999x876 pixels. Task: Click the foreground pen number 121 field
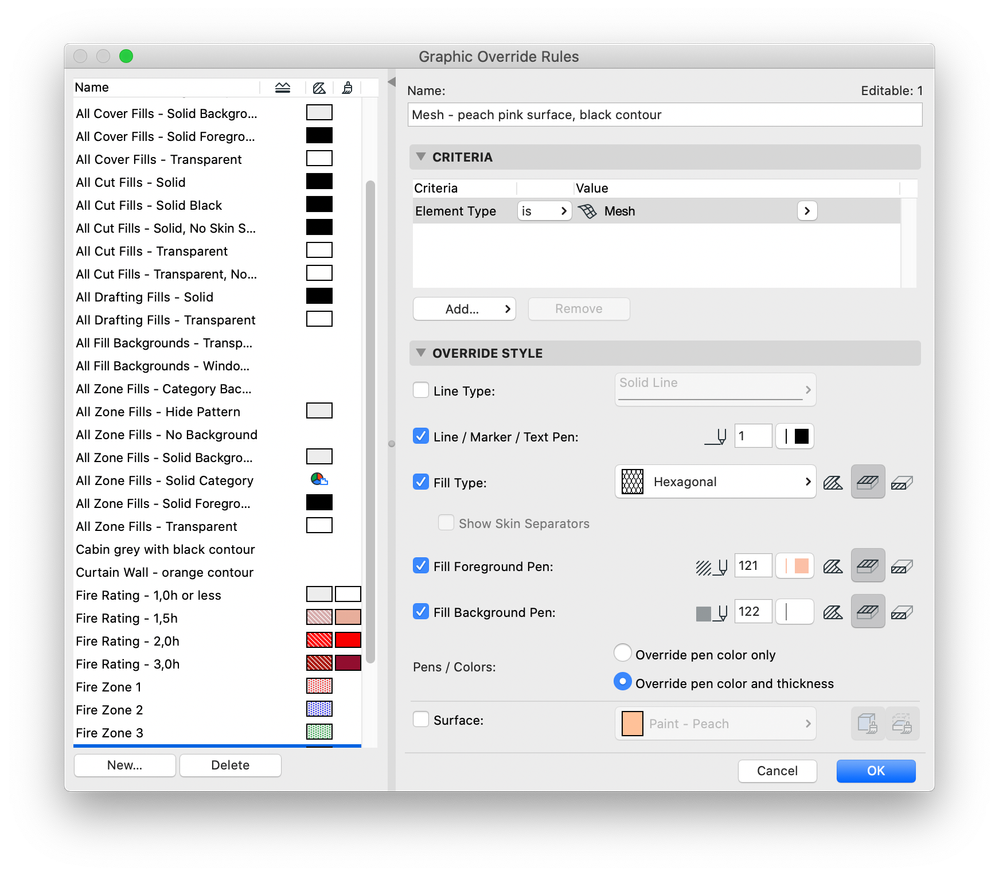pyautogui.click(x=752, y=566)
